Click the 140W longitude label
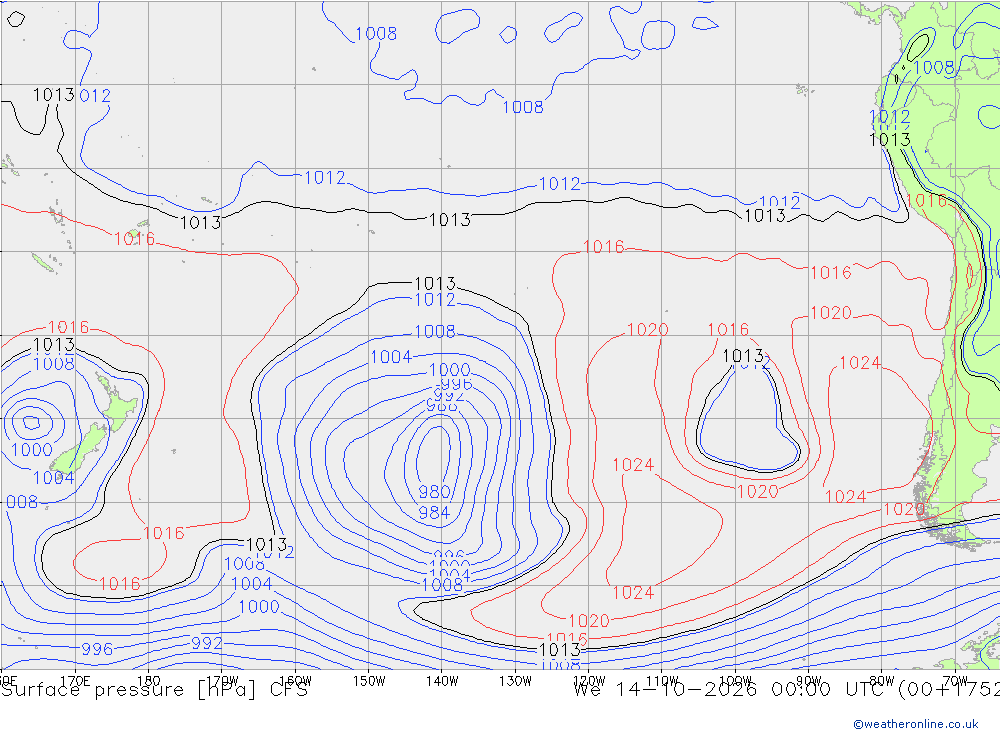 point(442,681)
